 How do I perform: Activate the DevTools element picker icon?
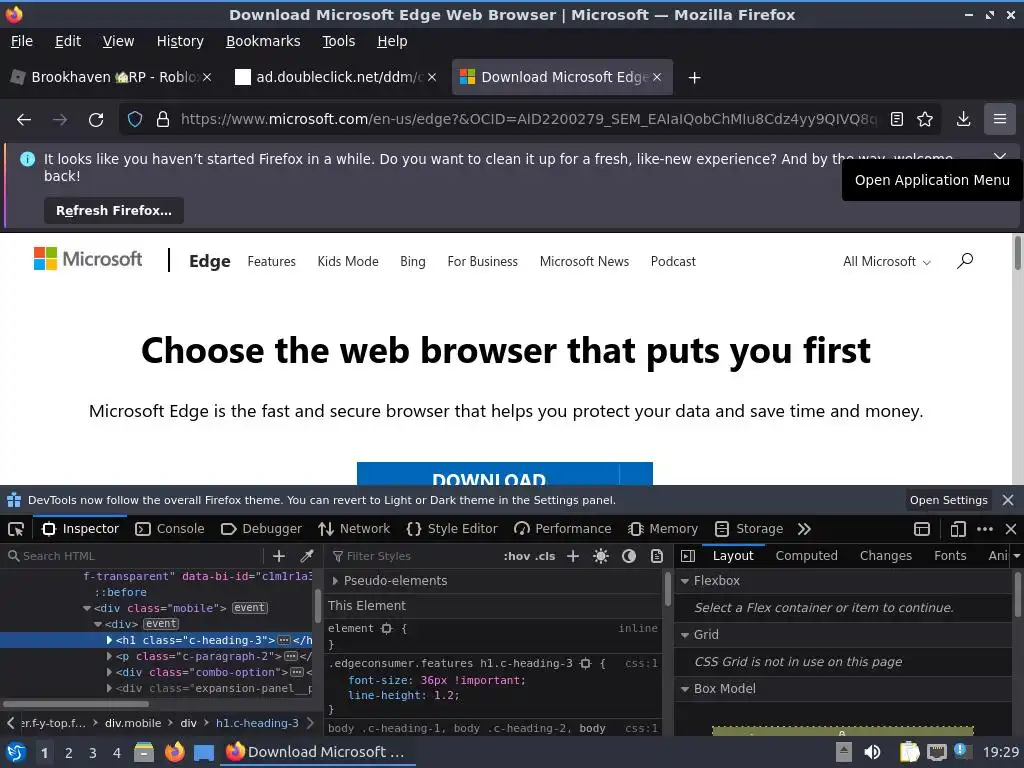pos(16,529)
